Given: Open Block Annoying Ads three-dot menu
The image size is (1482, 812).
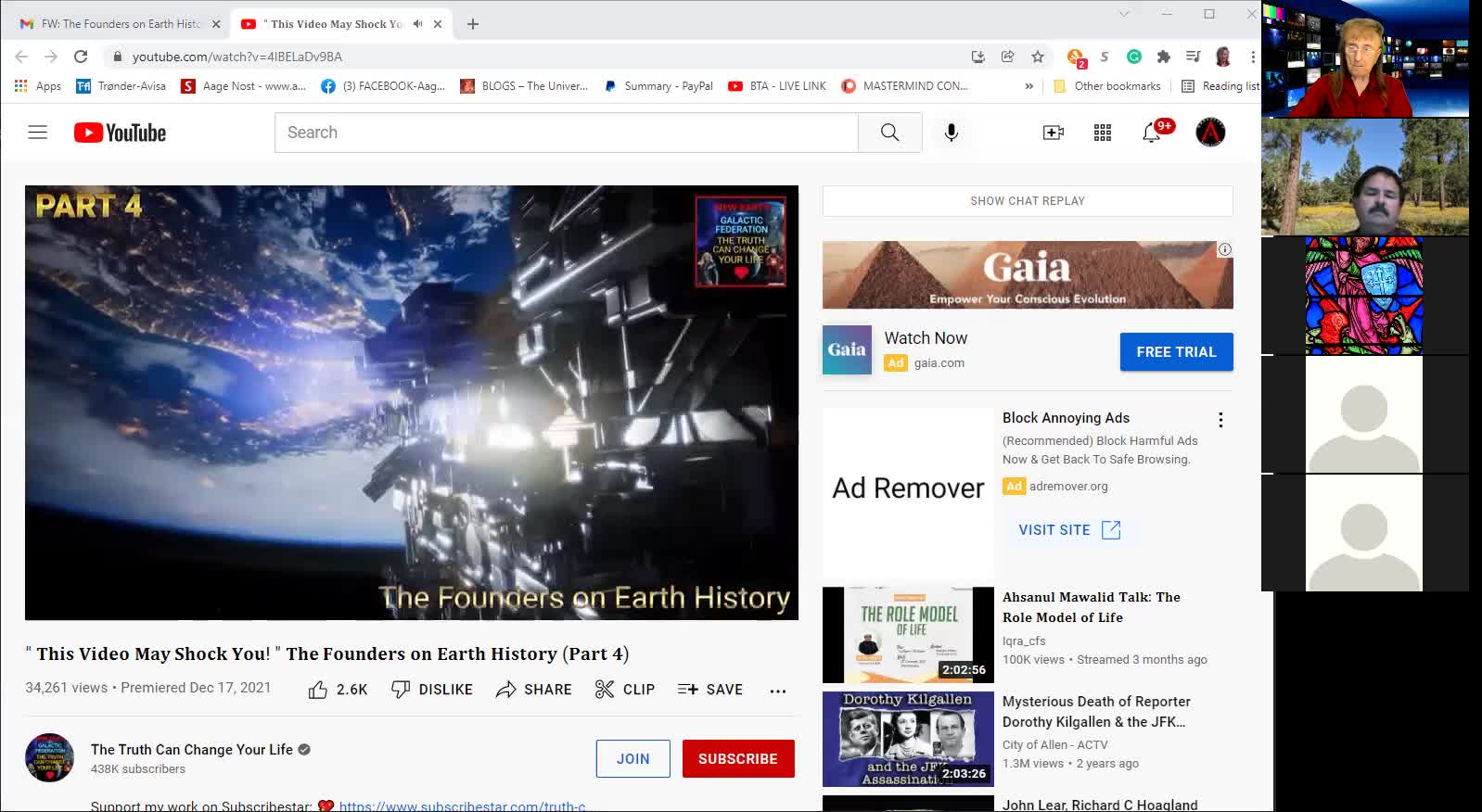Looking at the screenshot, I should click(x=1220, y=420).
